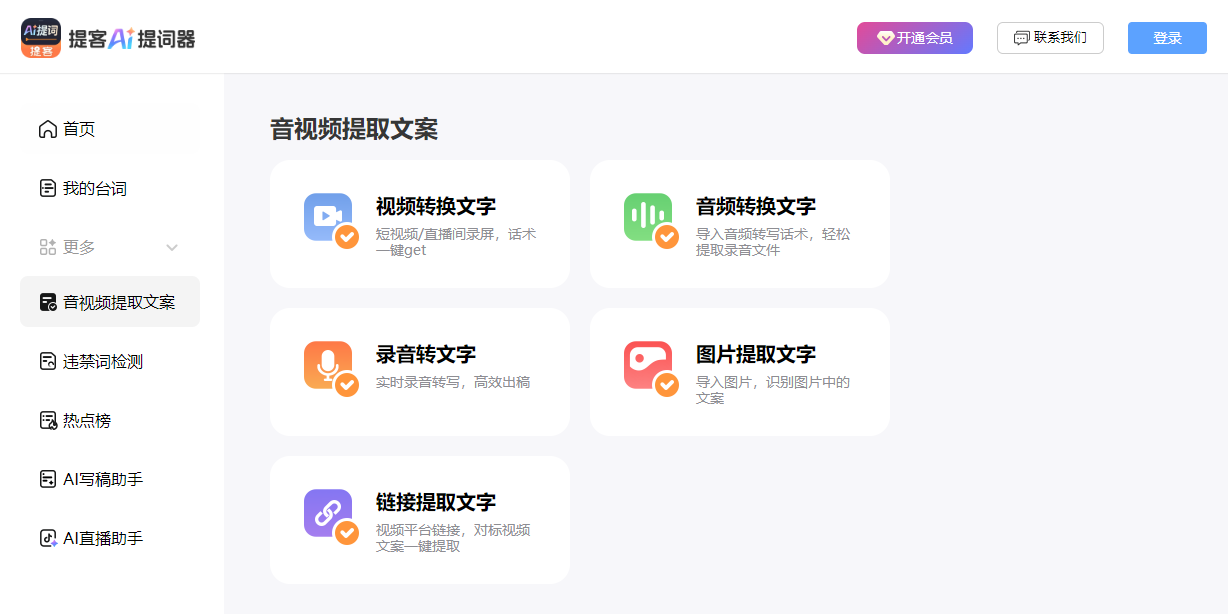Click the icon beside 音视频提取文案 in sidebar
Screen dimensions: 1228x614
pyautogui.click(x=47, y=302)
